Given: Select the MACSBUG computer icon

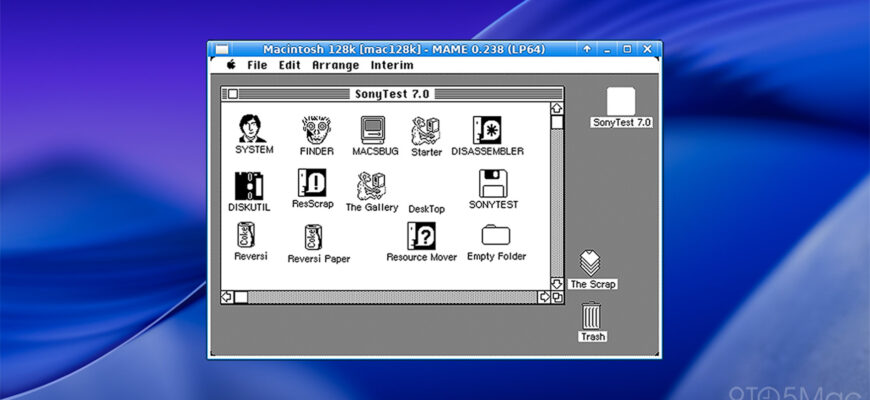Looking at the screenshot, I should (x=372, y=130).
